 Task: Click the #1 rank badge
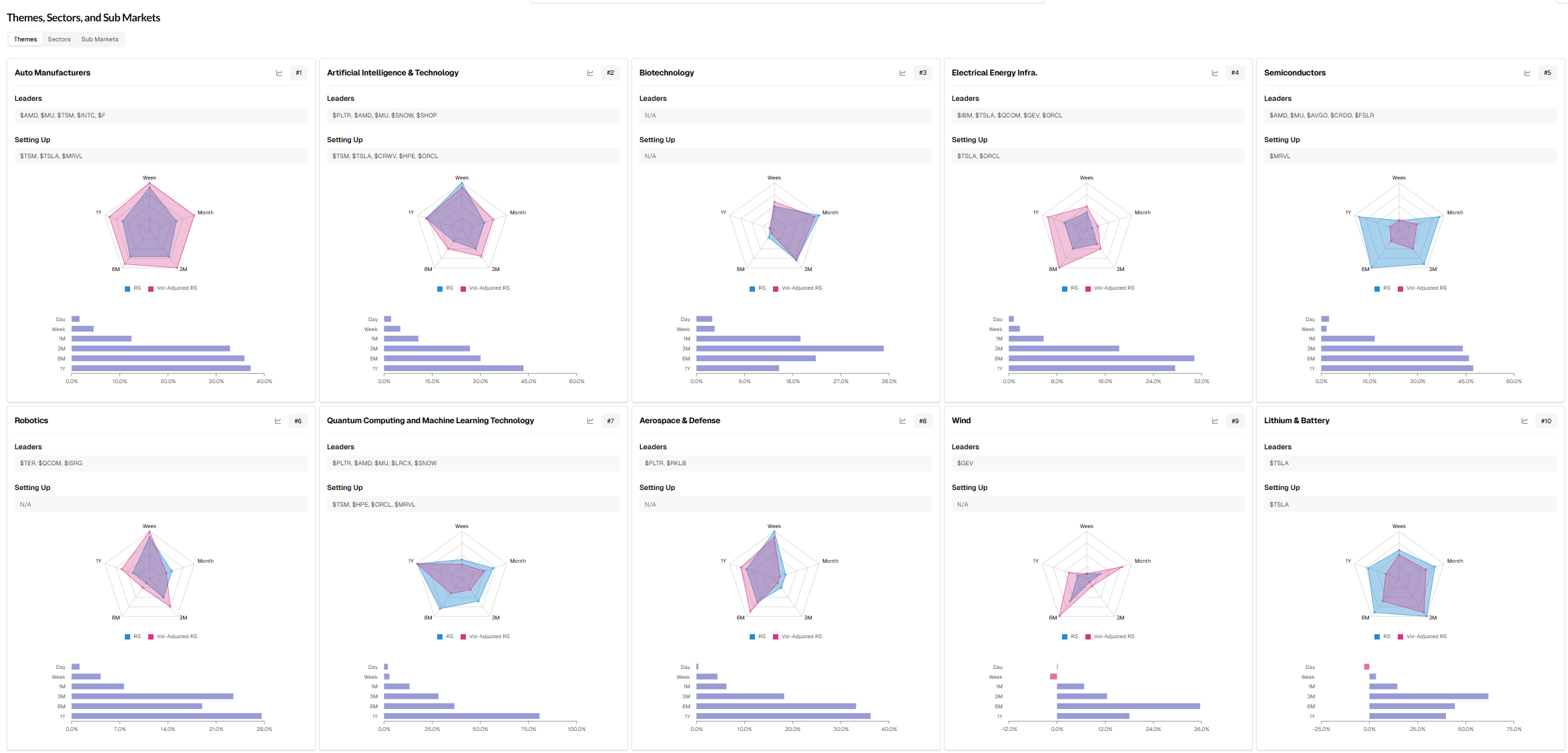point(298,73)
